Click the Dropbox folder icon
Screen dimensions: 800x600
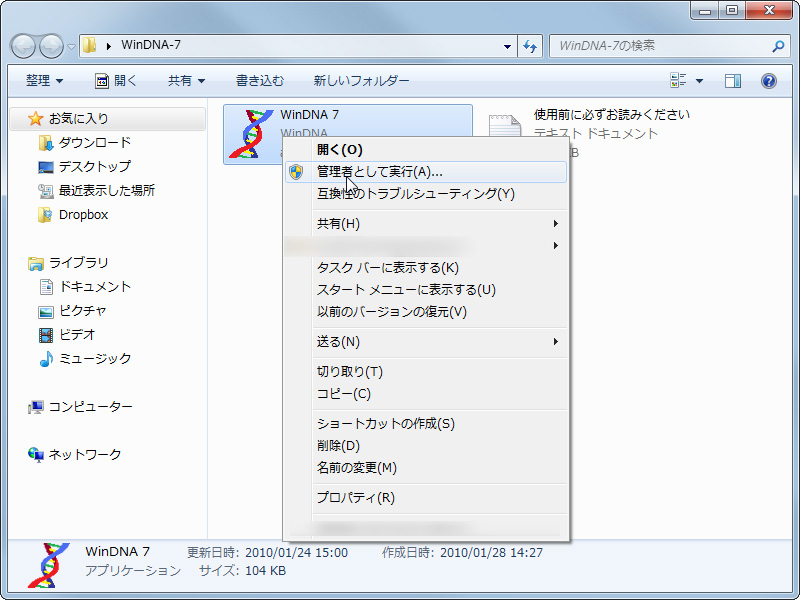(x=45, y=215)
